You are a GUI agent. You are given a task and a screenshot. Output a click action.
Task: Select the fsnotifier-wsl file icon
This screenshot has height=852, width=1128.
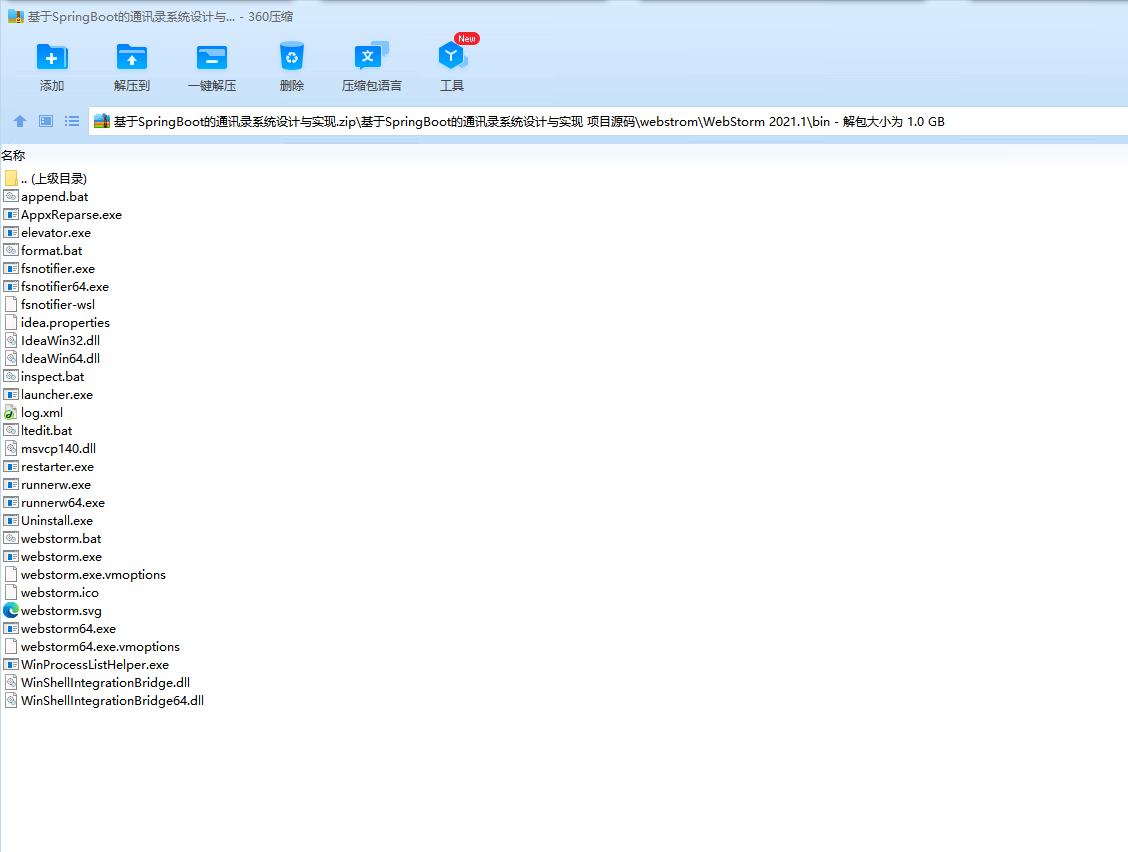[x=11, y=304]
